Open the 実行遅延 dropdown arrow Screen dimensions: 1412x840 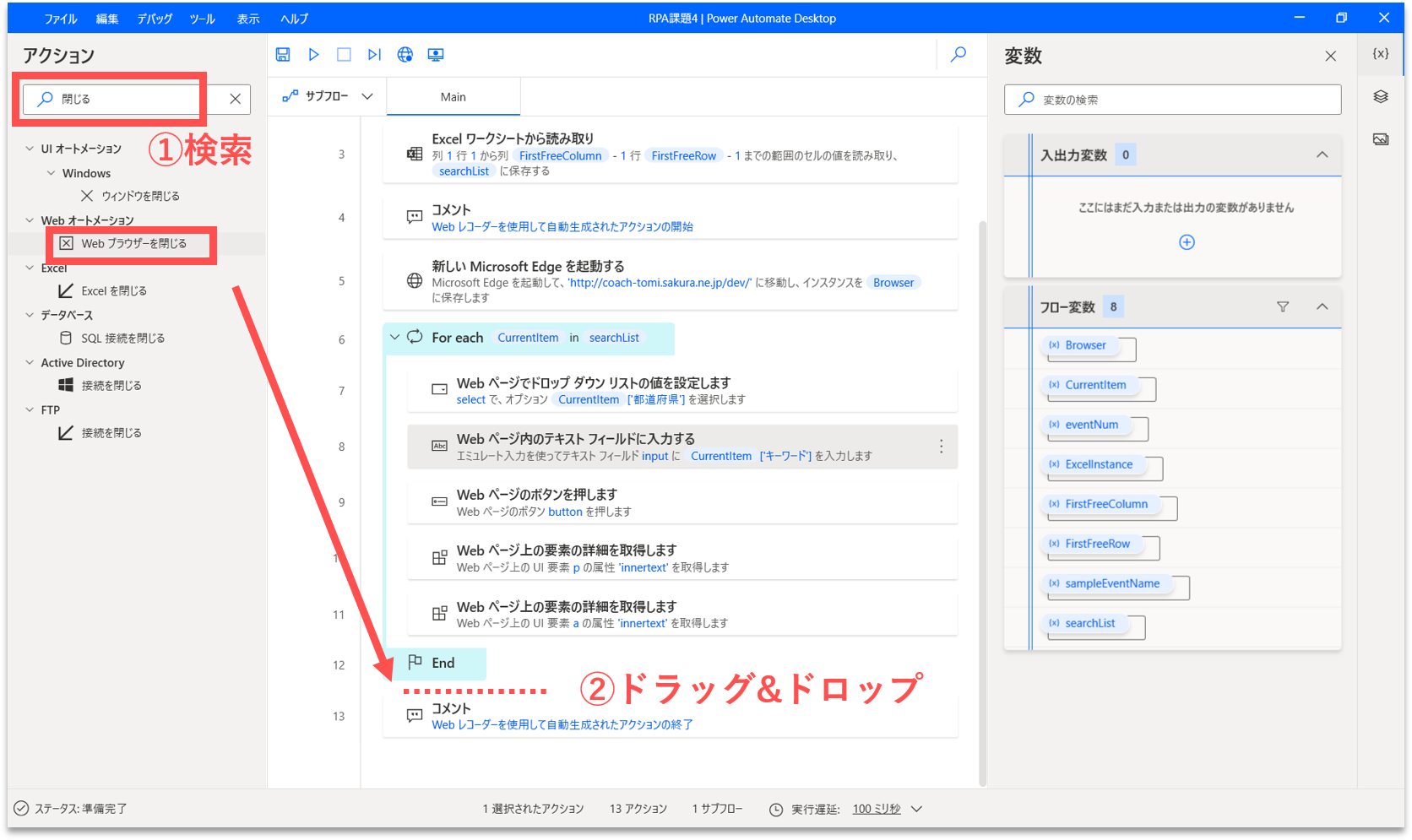point(917,809)
